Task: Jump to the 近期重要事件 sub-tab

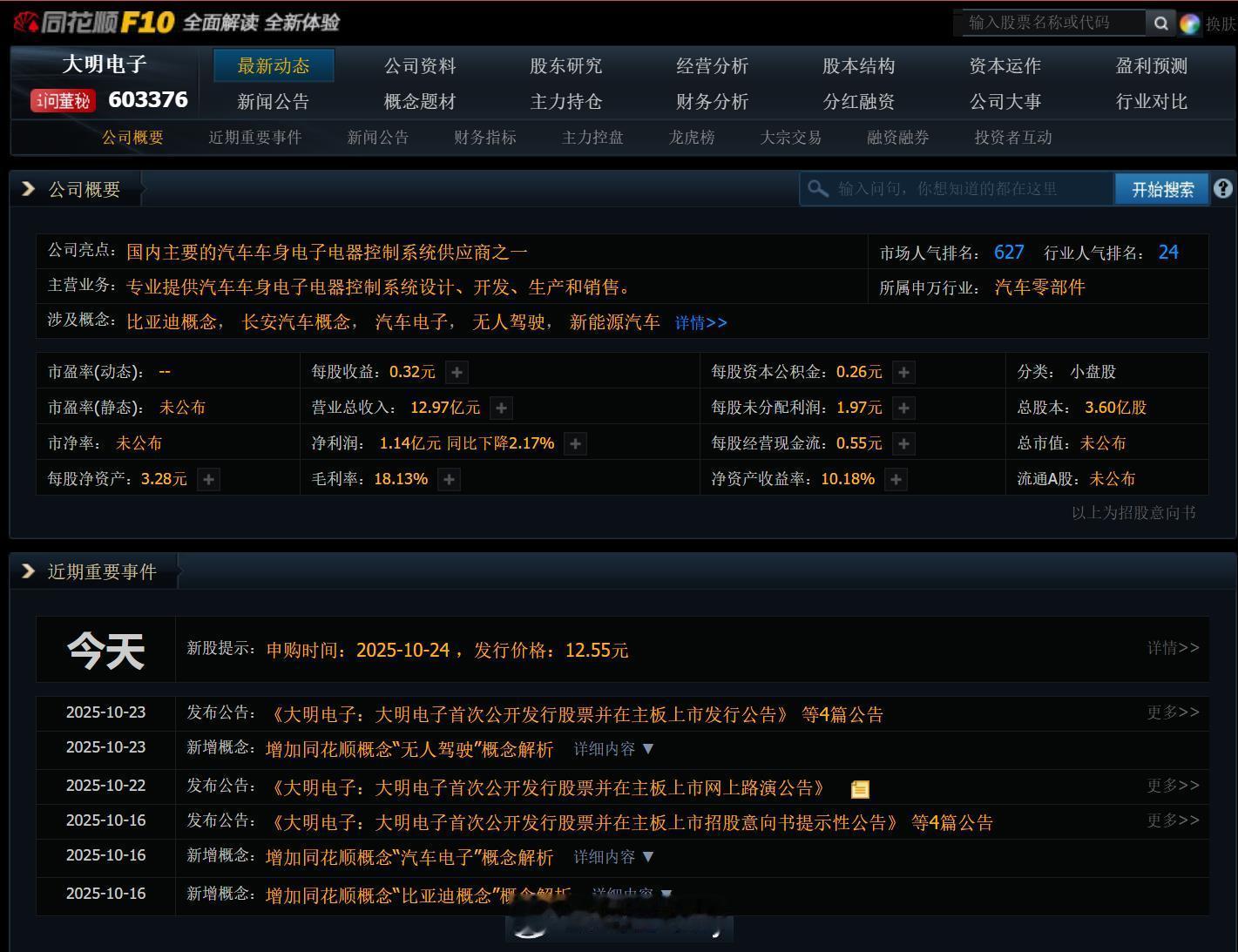Action: tap(255, 138)
